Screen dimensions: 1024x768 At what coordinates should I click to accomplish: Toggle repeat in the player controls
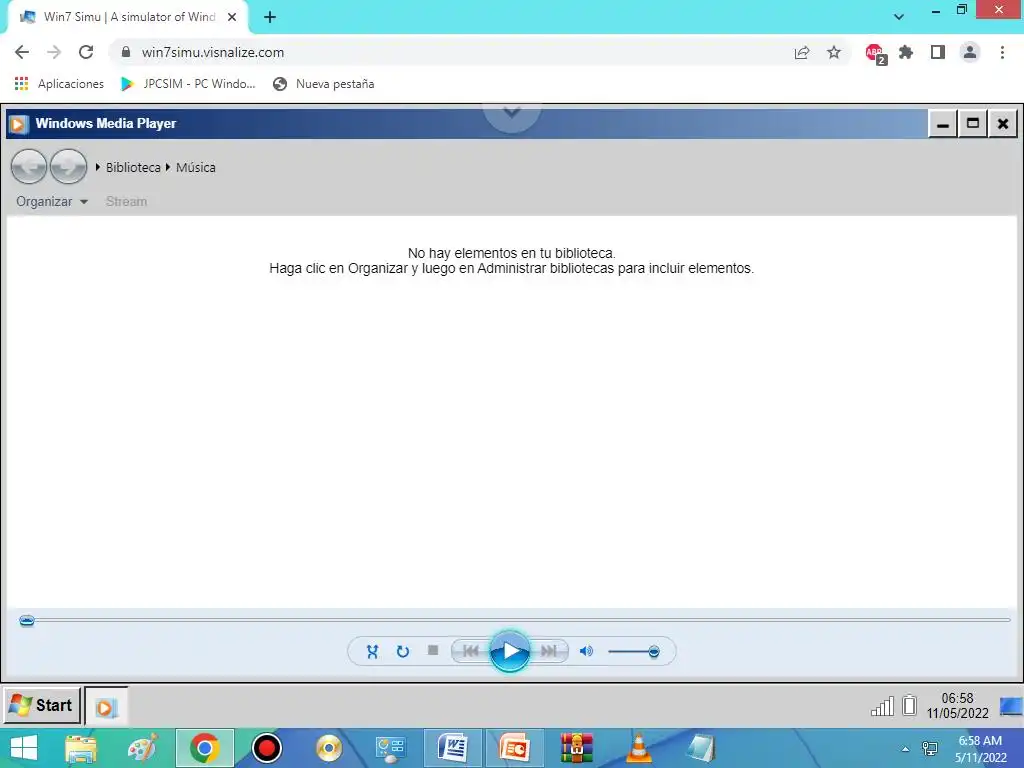click(x=403, y=652)
